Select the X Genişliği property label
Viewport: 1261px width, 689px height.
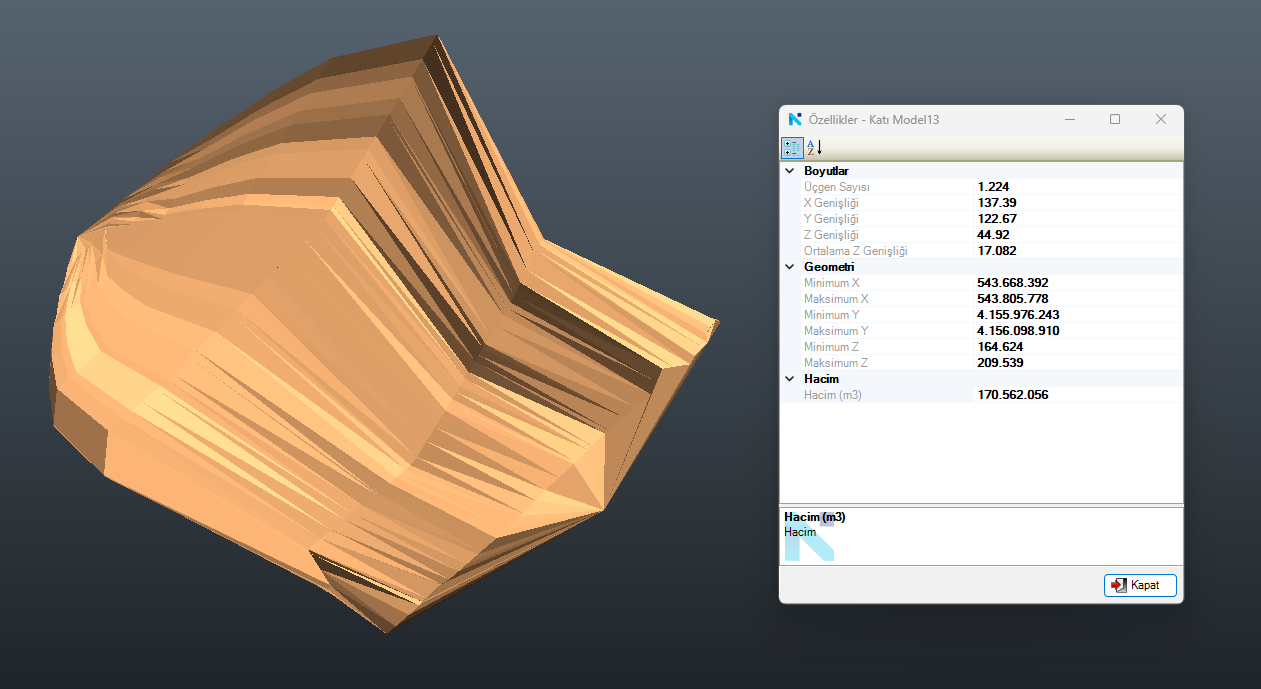click(832, 203)
